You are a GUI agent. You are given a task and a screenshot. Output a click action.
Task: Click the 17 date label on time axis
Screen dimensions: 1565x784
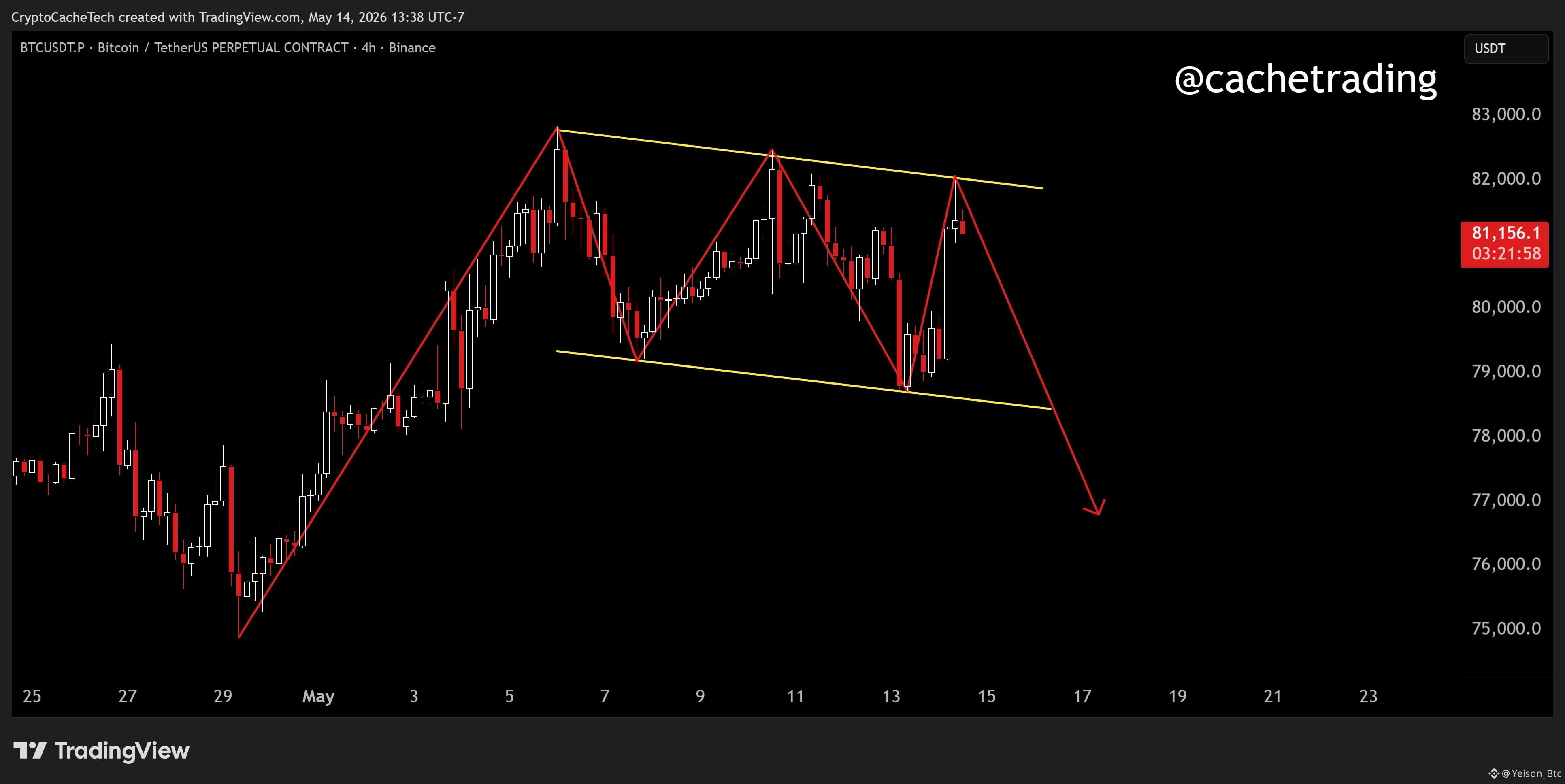1082,696
